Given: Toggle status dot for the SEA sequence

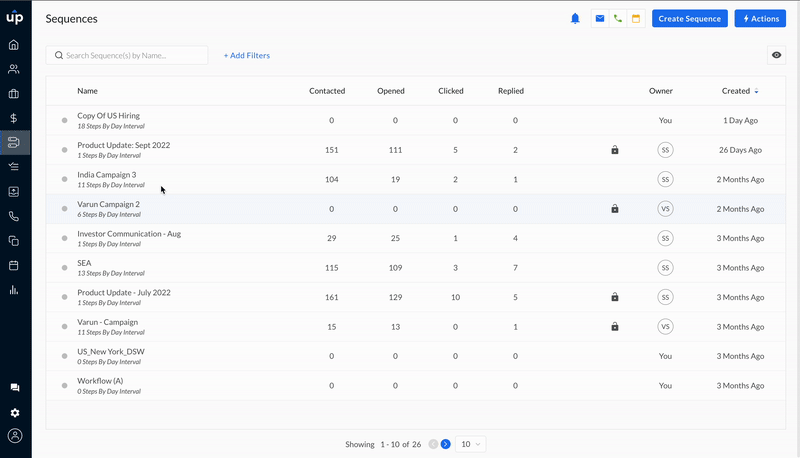Looking at the screenshot, I should (64, 268).
